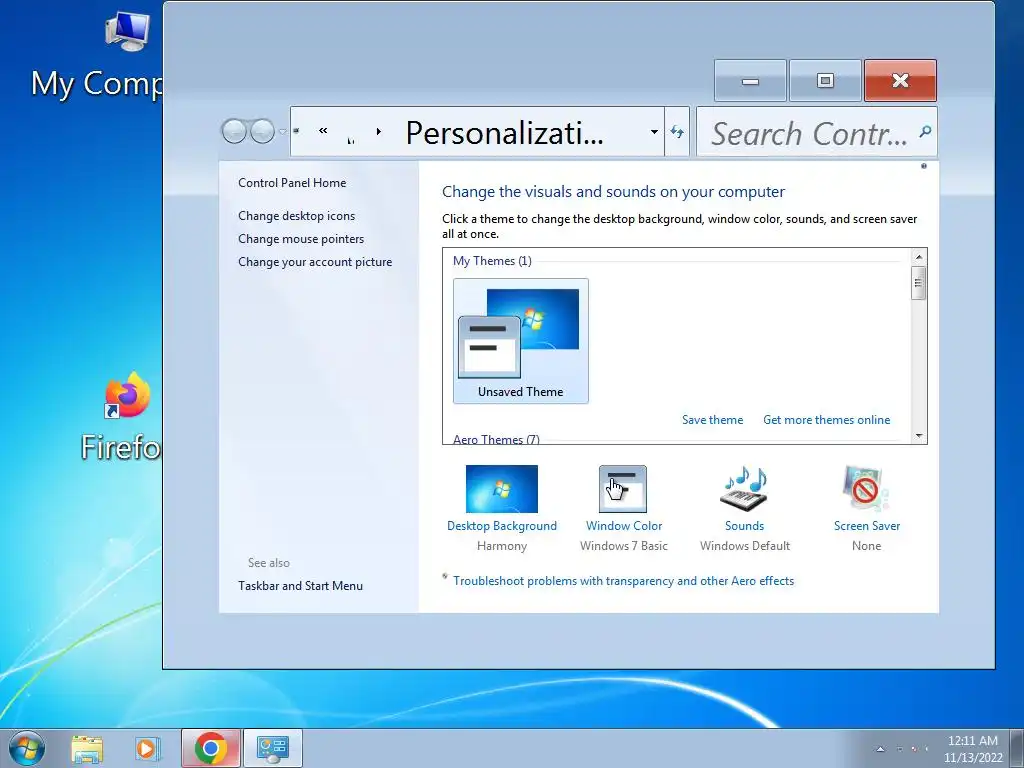The image size is (1024, 768).
Task: Click the search magnifier icon
Action: click(925, 132)
